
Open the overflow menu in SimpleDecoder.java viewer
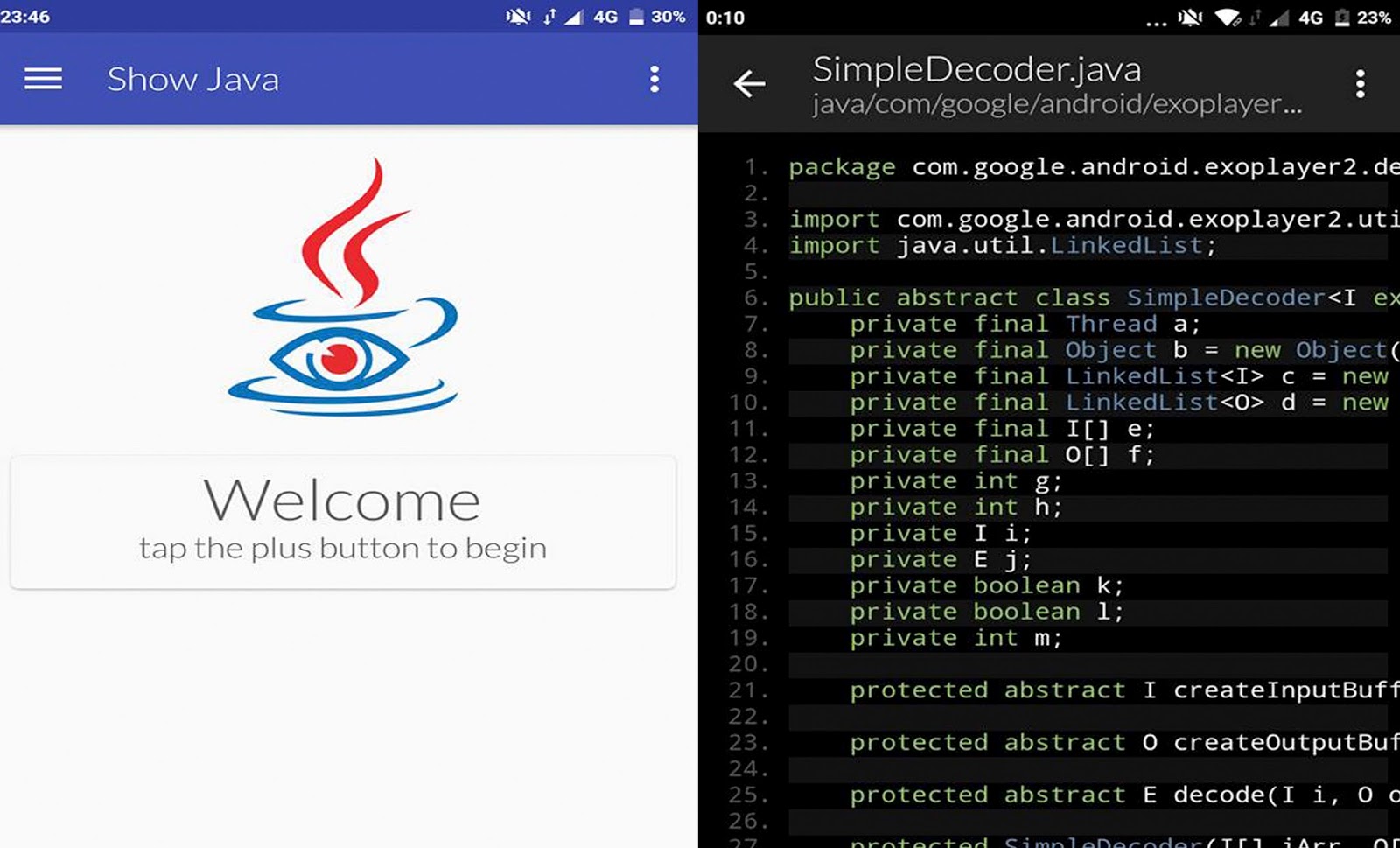(1360, 83)
